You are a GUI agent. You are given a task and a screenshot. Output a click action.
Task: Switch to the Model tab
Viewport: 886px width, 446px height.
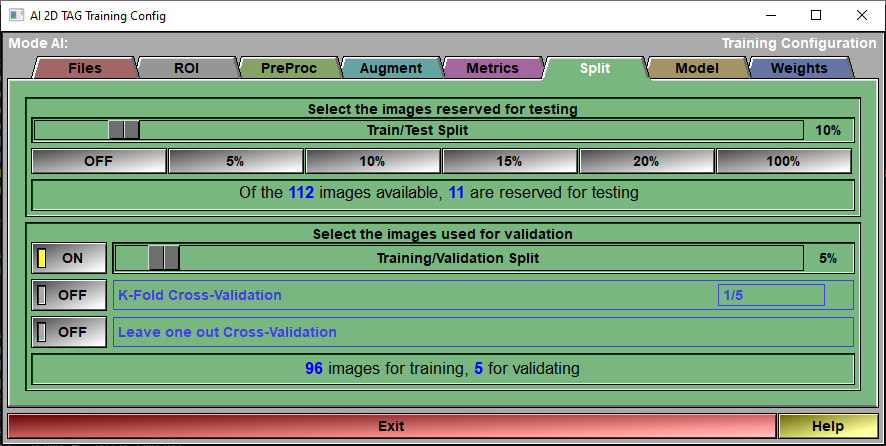pos(697,68)
